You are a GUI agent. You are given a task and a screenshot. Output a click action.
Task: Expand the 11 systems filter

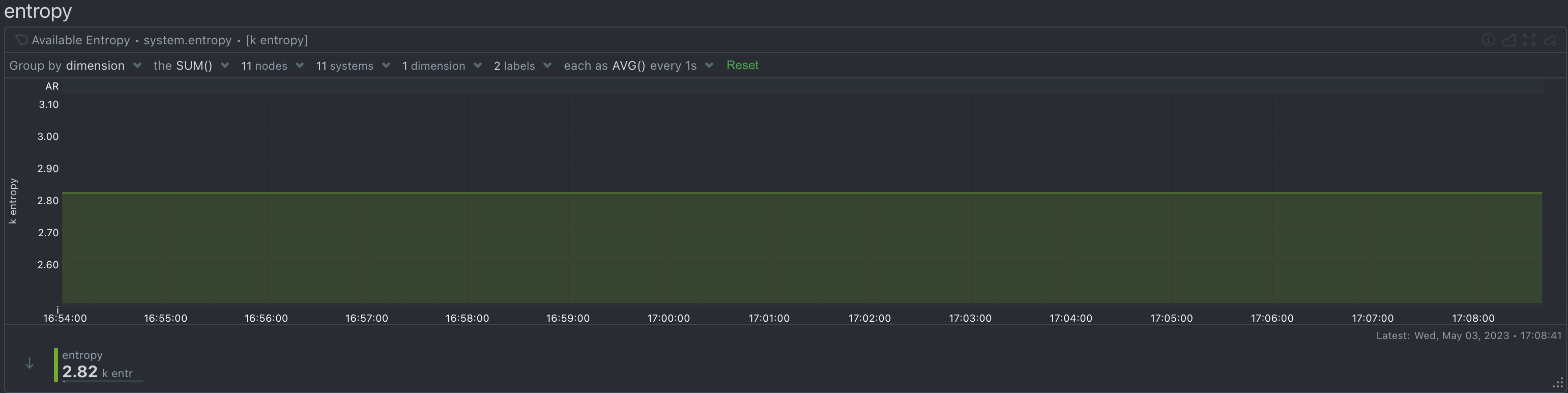pos(353,66)
